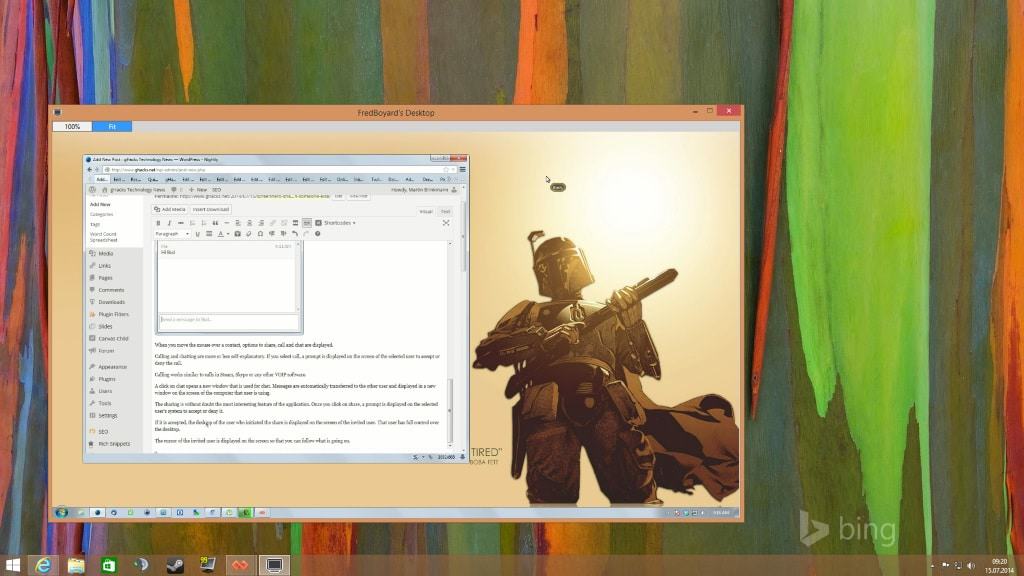Viewport: 1024px width, 576px height.
Task: Click the volume speaker icon in system tray
Action: tap(970, 566)
